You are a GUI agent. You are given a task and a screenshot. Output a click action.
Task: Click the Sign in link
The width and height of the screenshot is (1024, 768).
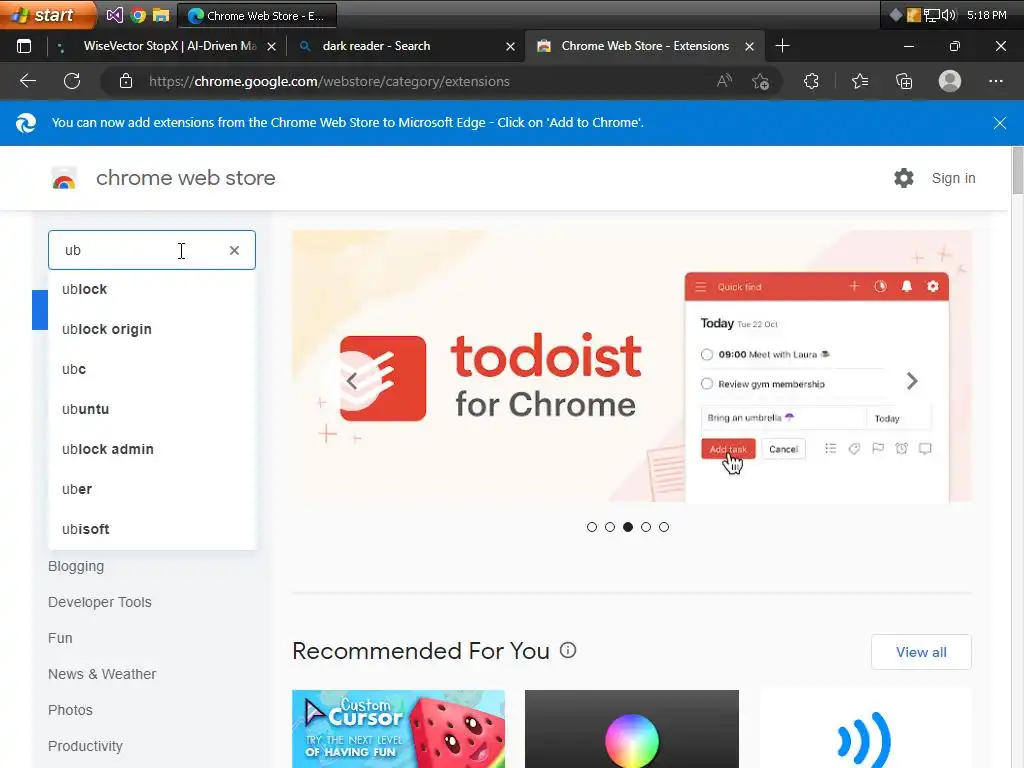point(953,178)
